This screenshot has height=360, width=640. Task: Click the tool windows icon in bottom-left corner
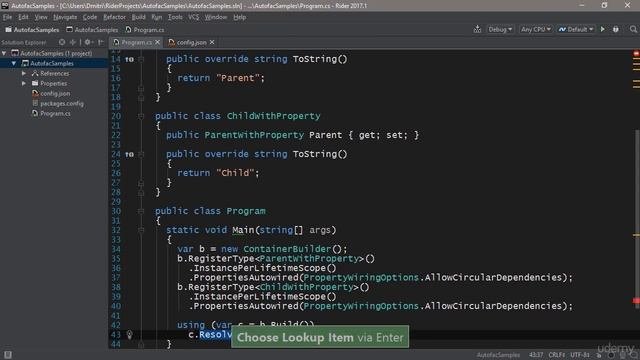[x=7, y=355]
